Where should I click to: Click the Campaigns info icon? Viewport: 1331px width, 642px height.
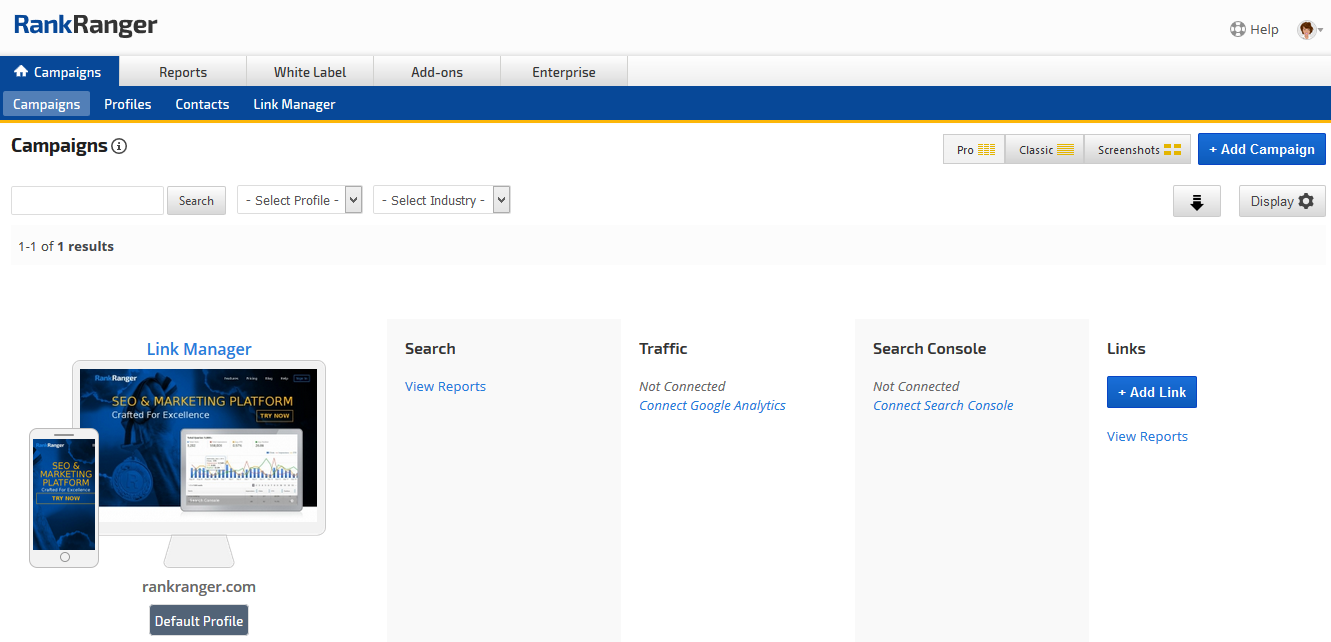click(119, 147)
